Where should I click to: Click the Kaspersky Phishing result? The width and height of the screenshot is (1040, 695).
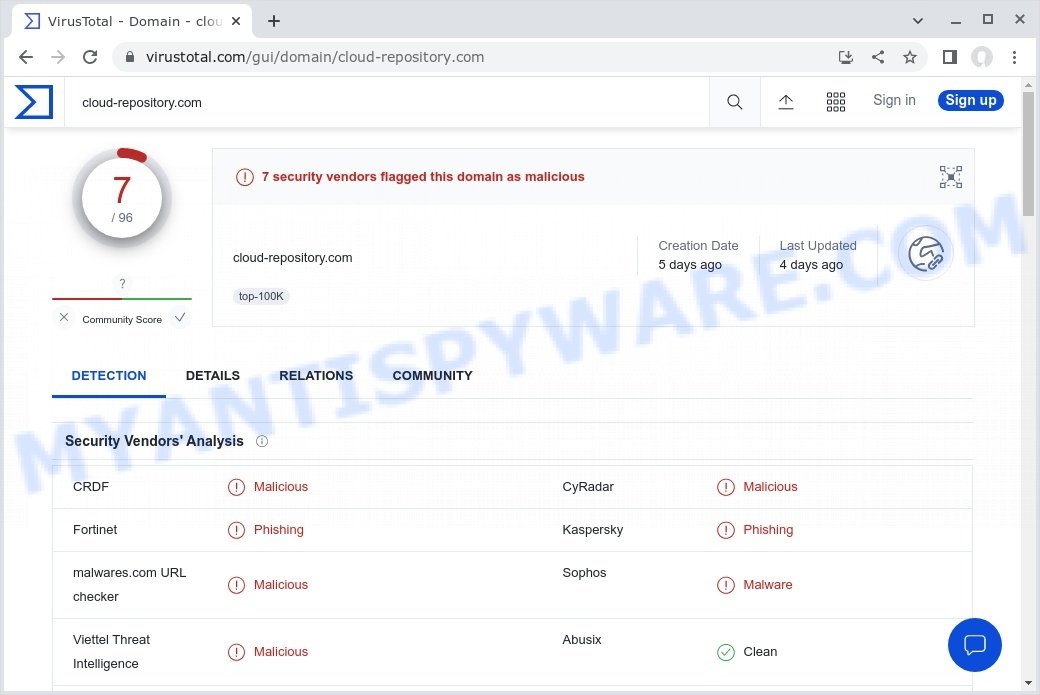pos(768,530)
